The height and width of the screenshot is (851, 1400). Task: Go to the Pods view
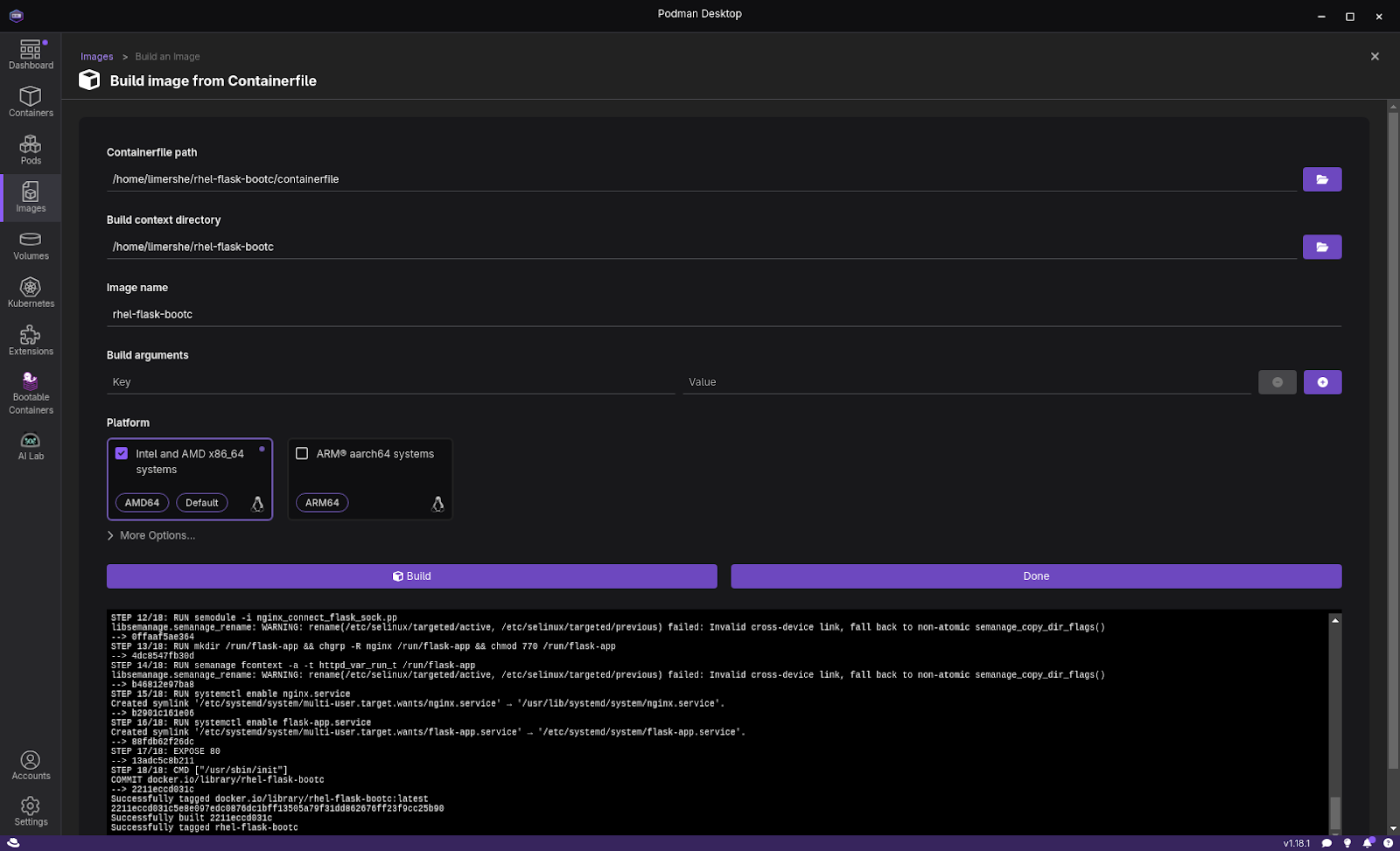31,150
